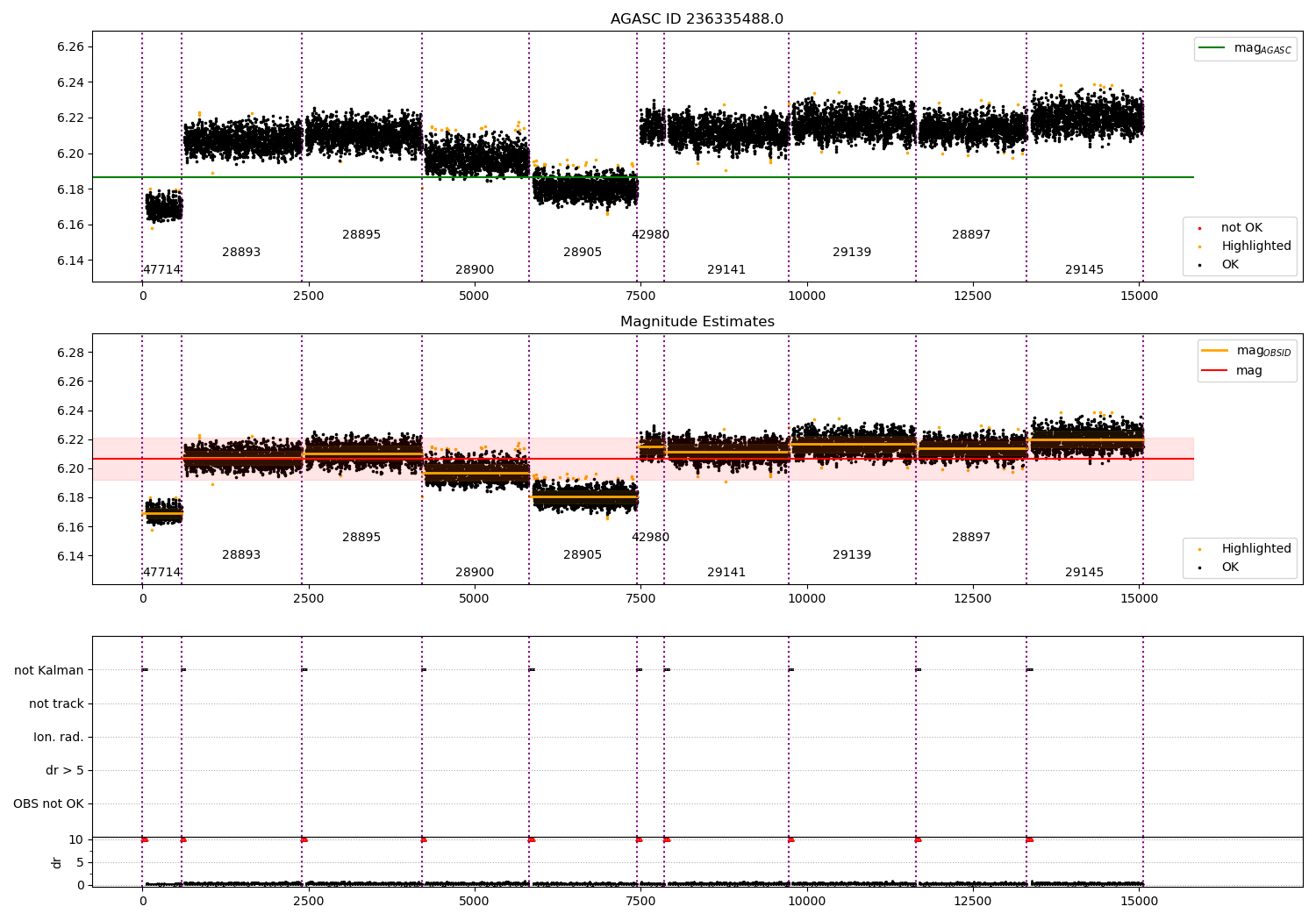This screenshot has width=1316, height=921.
Task: Select the mag OBSID legend entry
Action: [1246, 351]
